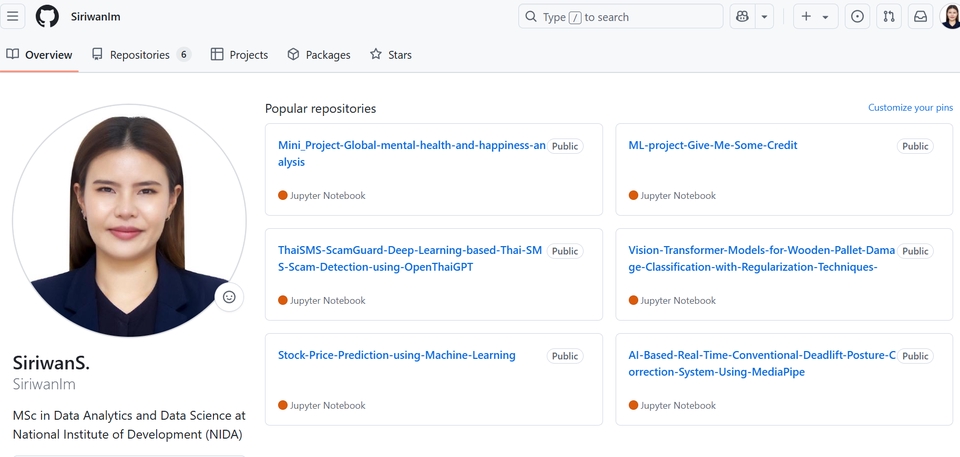Open the Issues icon in header
This screenshot has height=457, width=960.
857,17
